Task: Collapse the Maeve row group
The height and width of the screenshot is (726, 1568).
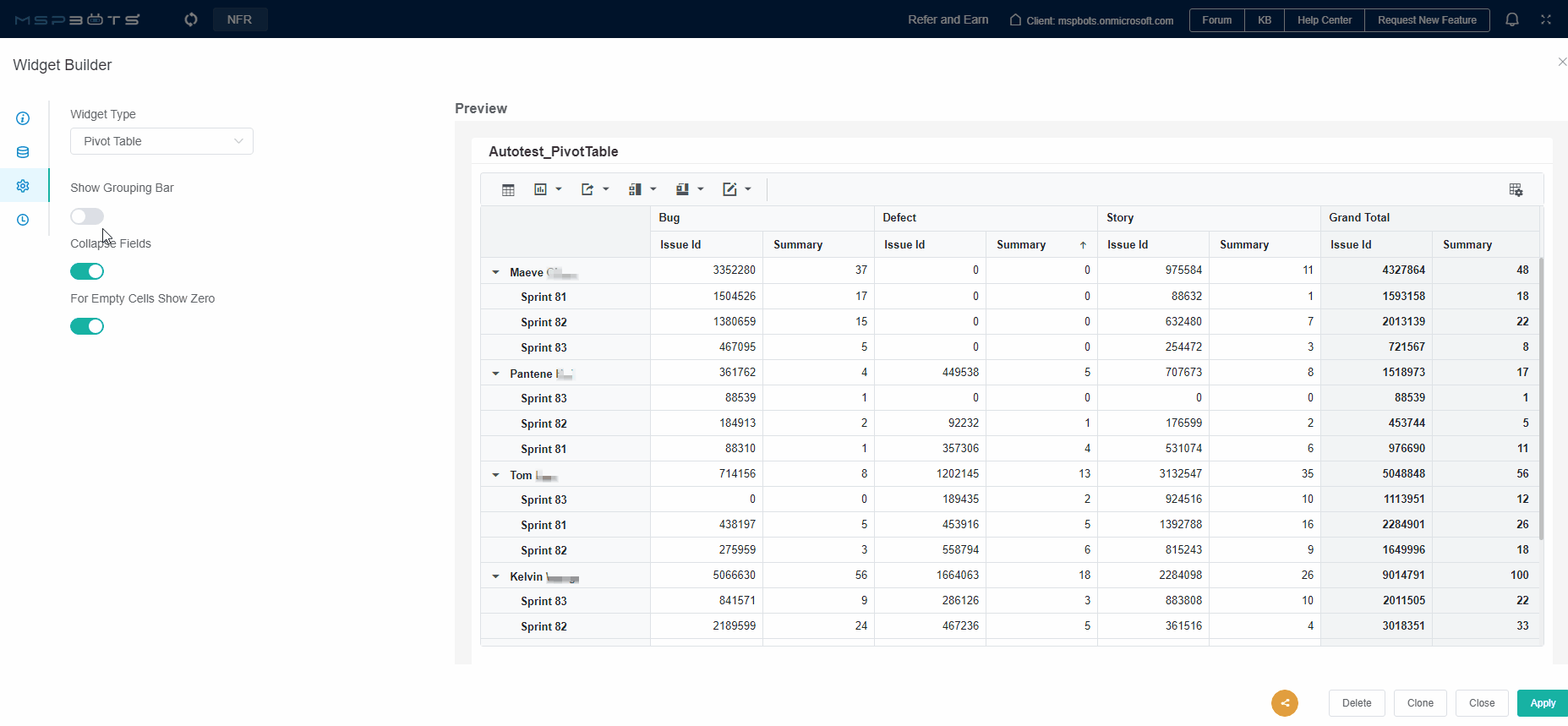Action: pyautogui.click(x=496, y=272)
